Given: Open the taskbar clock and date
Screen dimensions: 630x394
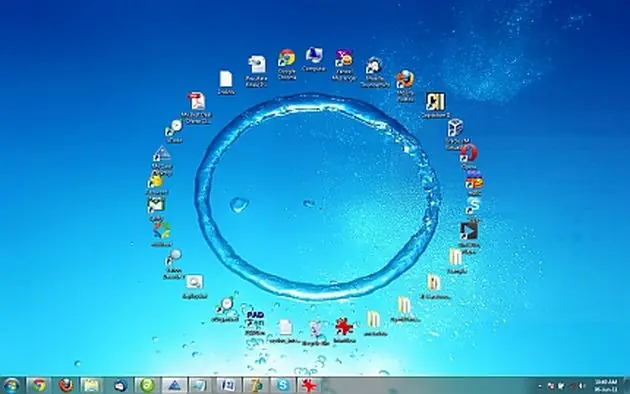Looking at the screenshot, I should pyautogui.click(x=605, y=386).
